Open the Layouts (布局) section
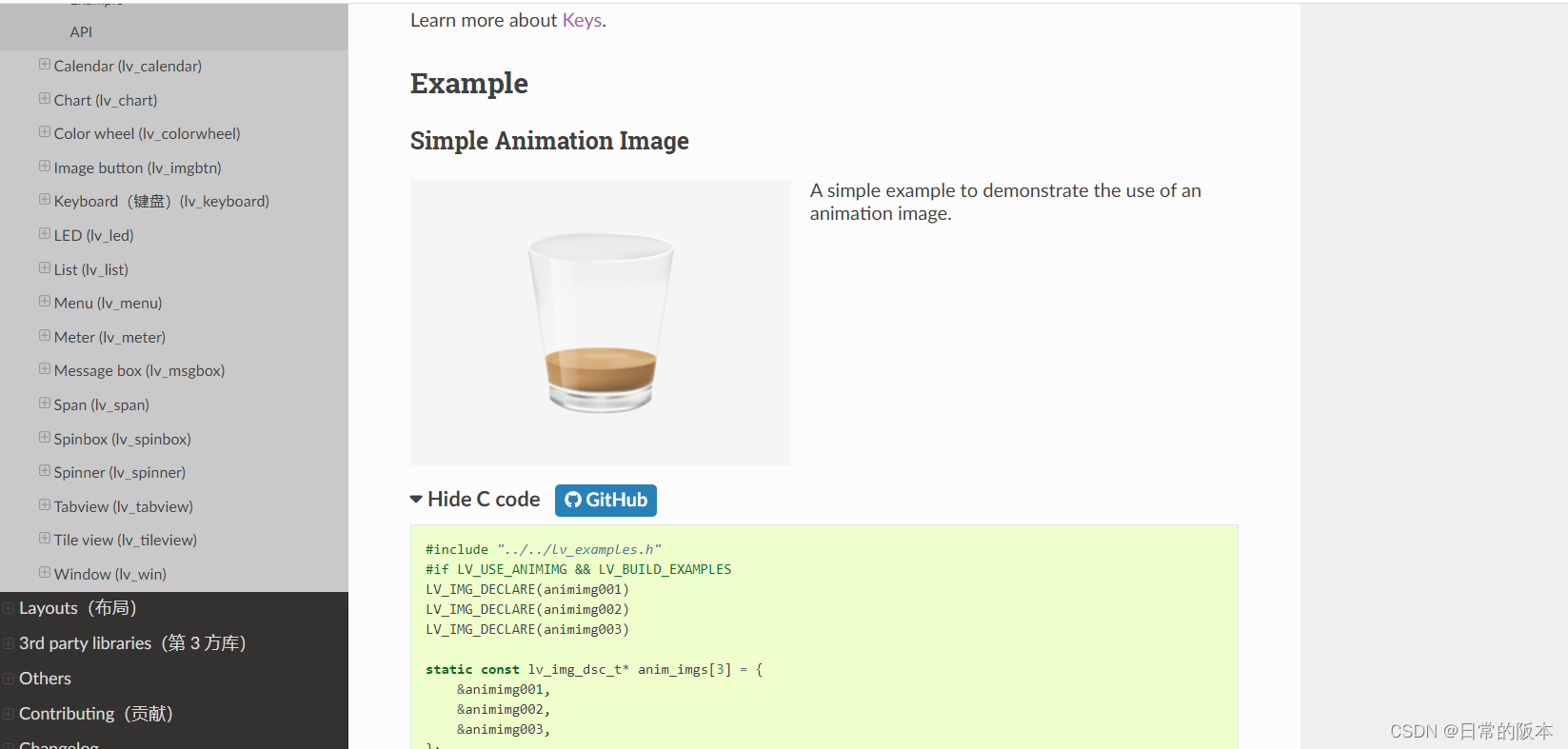The width and height of the screenshot is (1568, 749). pyautogui.click(x=78, y=607)
